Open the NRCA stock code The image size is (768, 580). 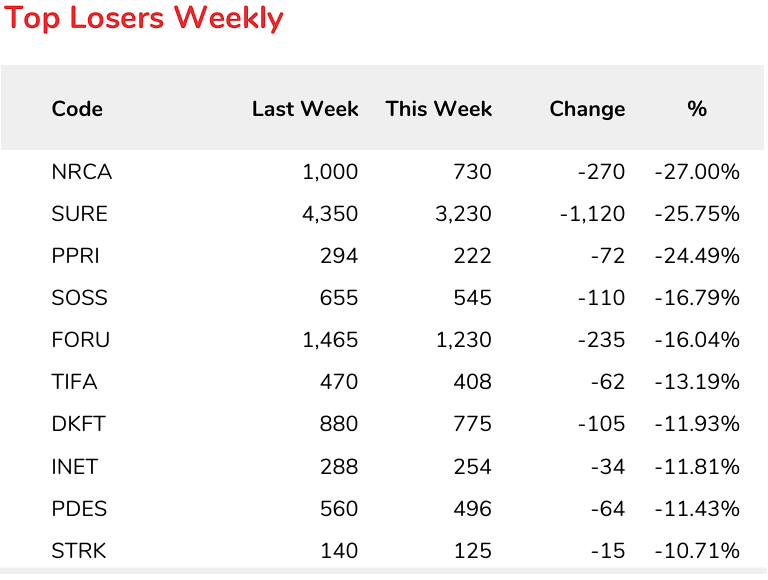(81, 172)
